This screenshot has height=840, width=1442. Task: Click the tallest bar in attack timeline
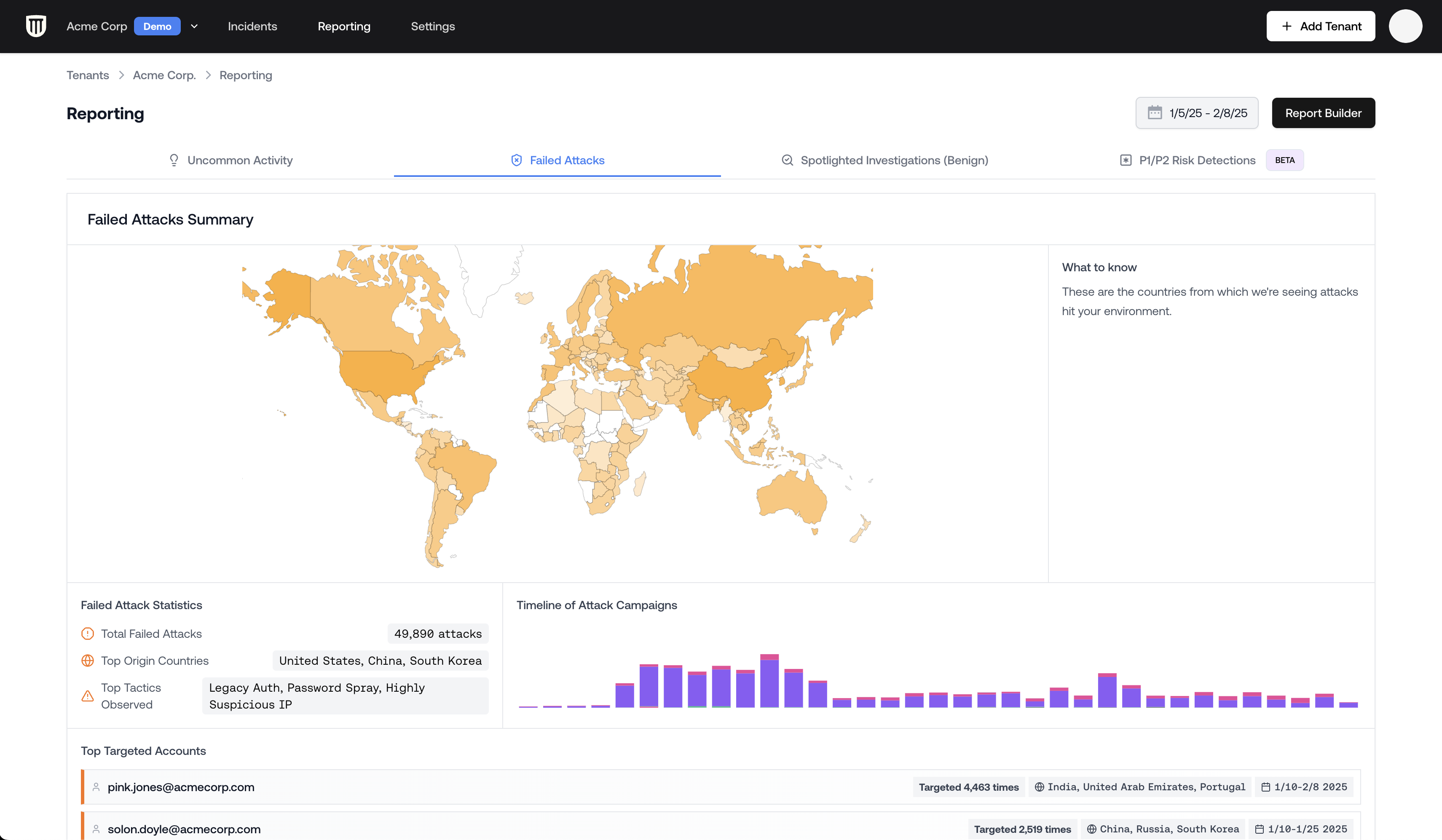click(x=769, y=681)
